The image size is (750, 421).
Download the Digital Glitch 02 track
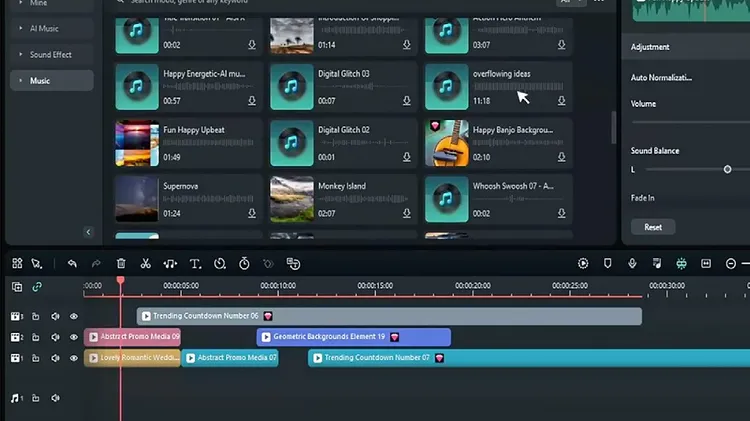click(x=407, y=157)
